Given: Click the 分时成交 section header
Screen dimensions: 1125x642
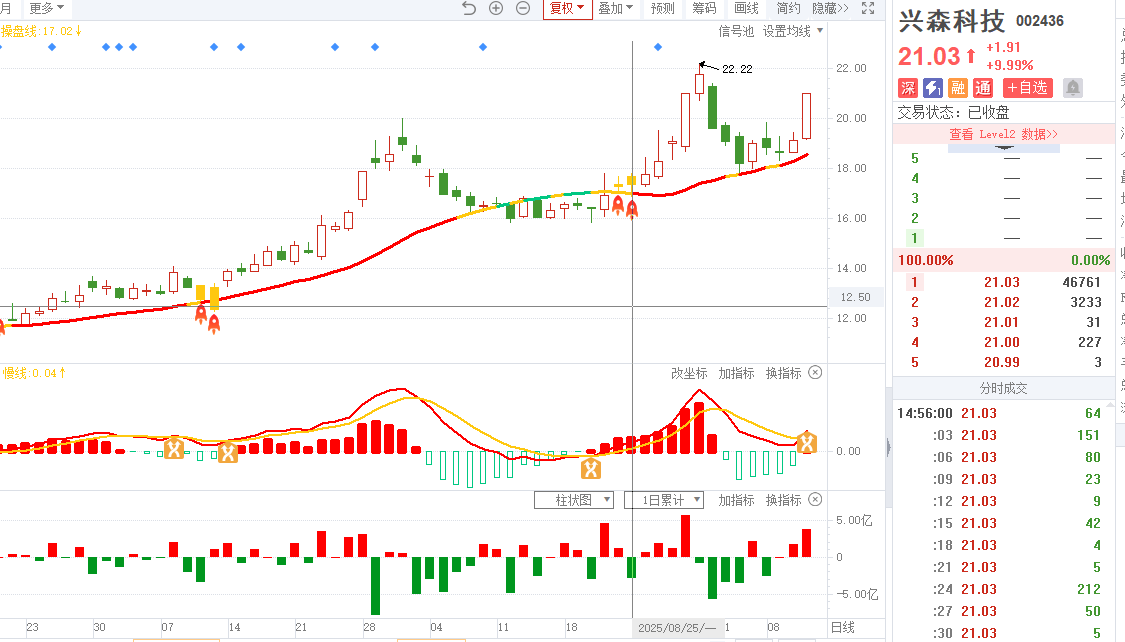Looking at the screenshot, I should pos(1003,388).
